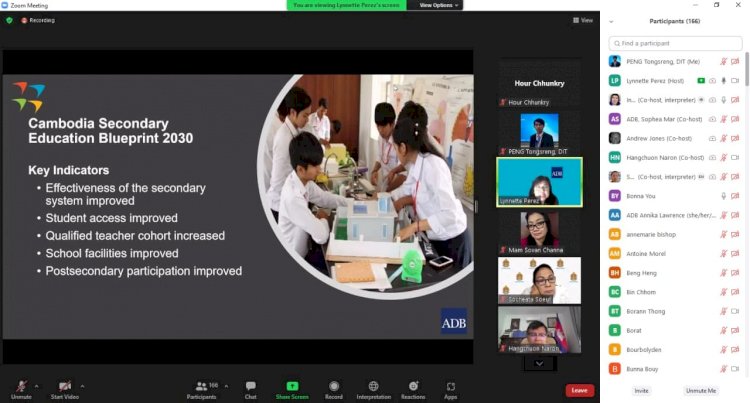
Task: Select participant Borat in list
Action: click(675, 330)
